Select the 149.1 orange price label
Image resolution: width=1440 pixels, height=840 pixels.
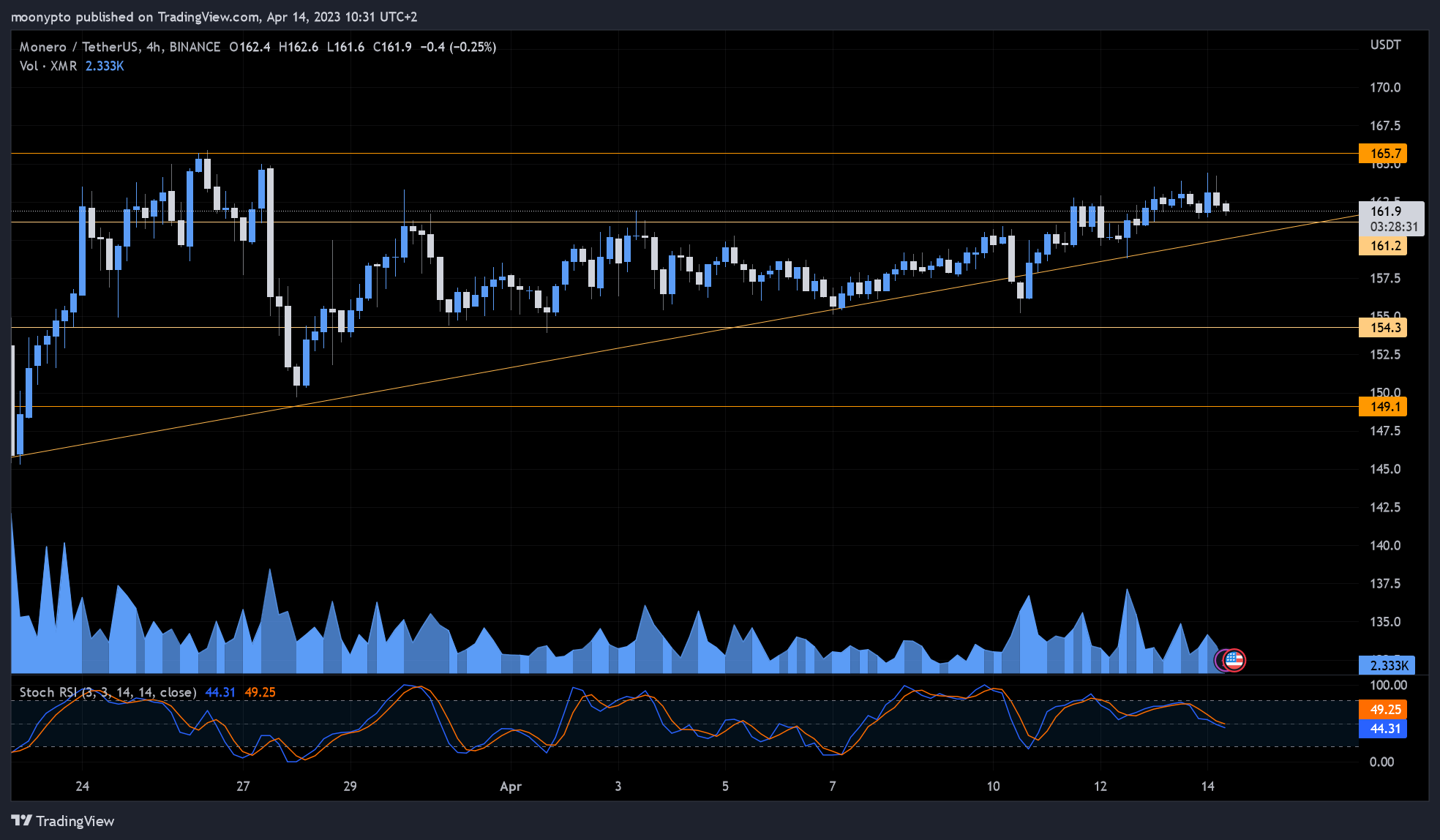[1383, 407]
